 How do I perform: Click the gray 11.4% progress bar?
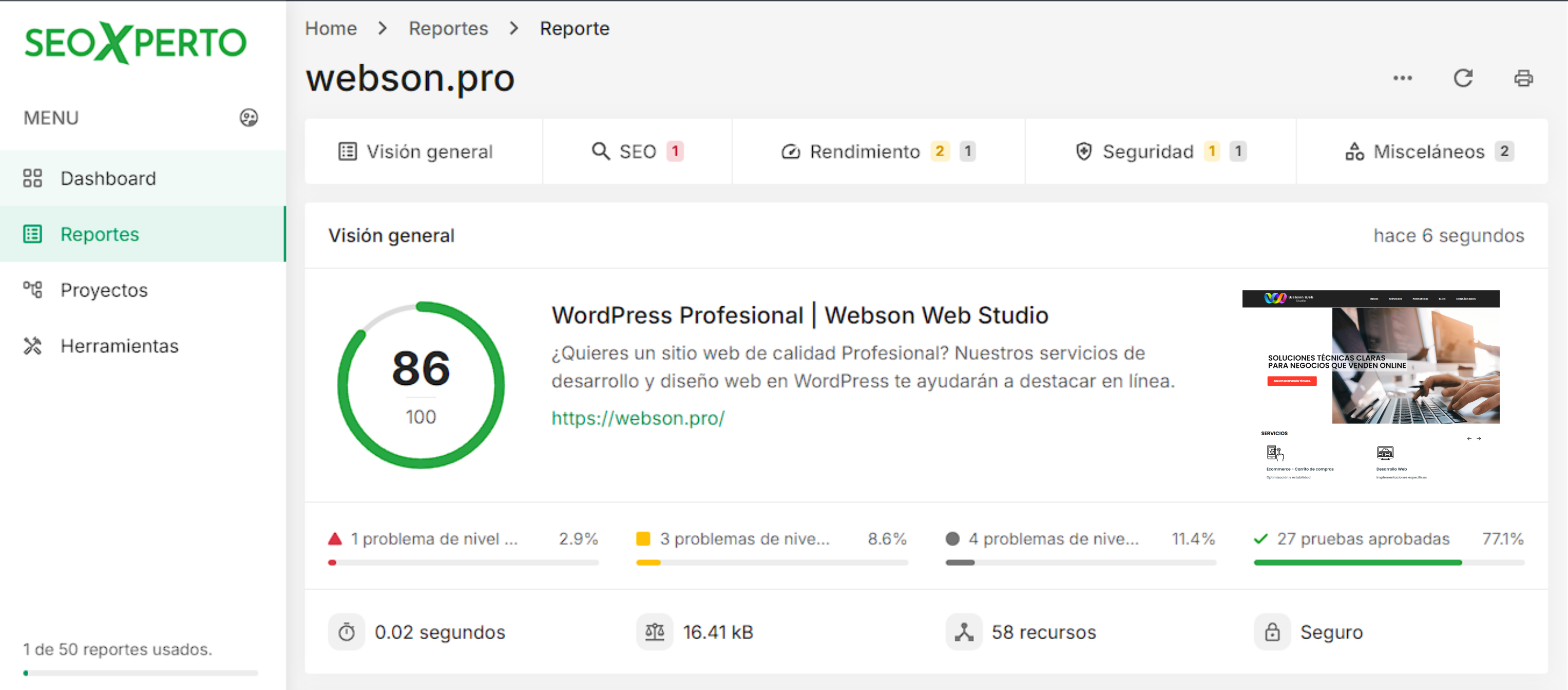click(x=1081, y=563)
